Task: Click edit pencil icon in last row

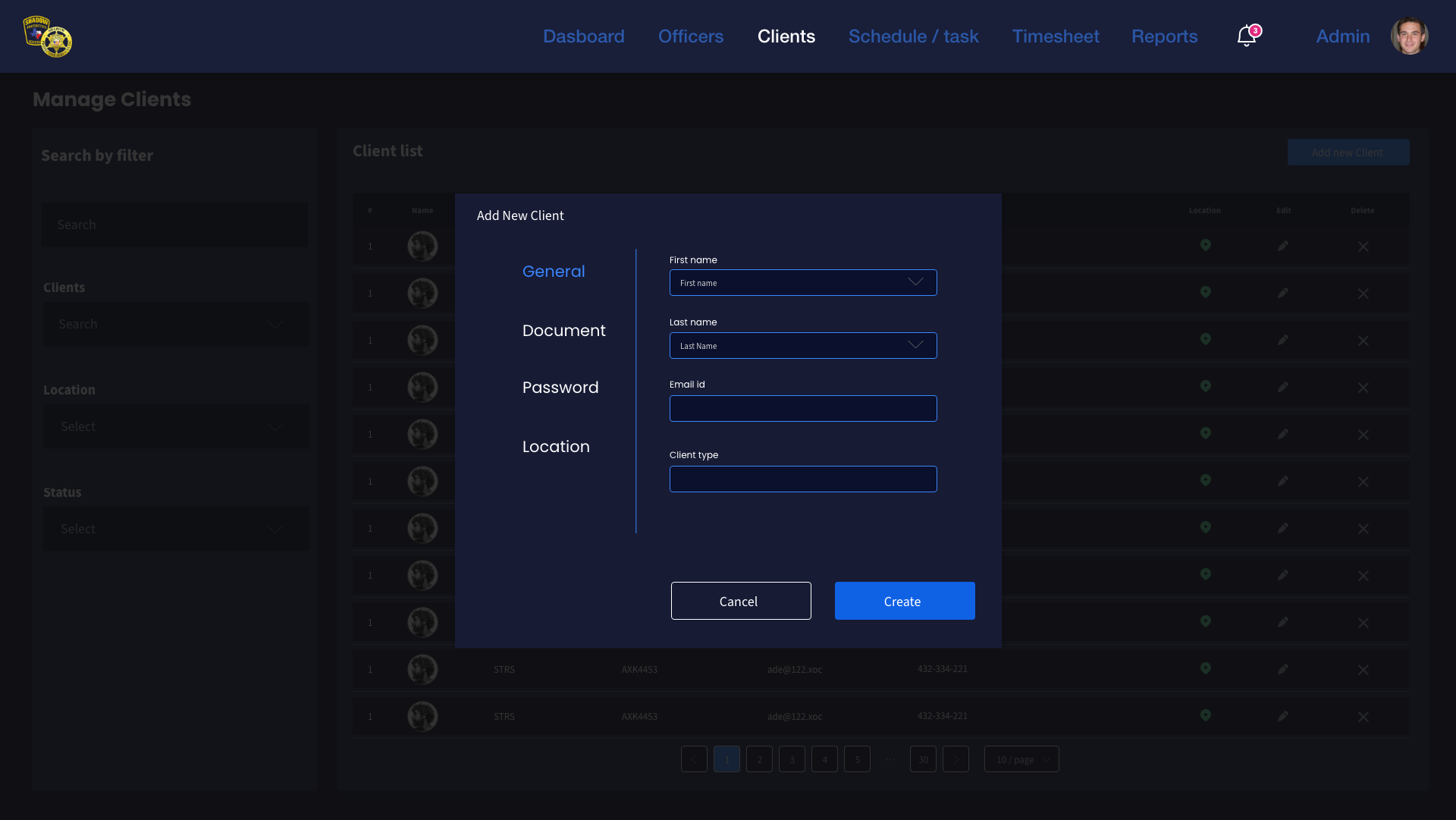Action: coord(1282,716)
